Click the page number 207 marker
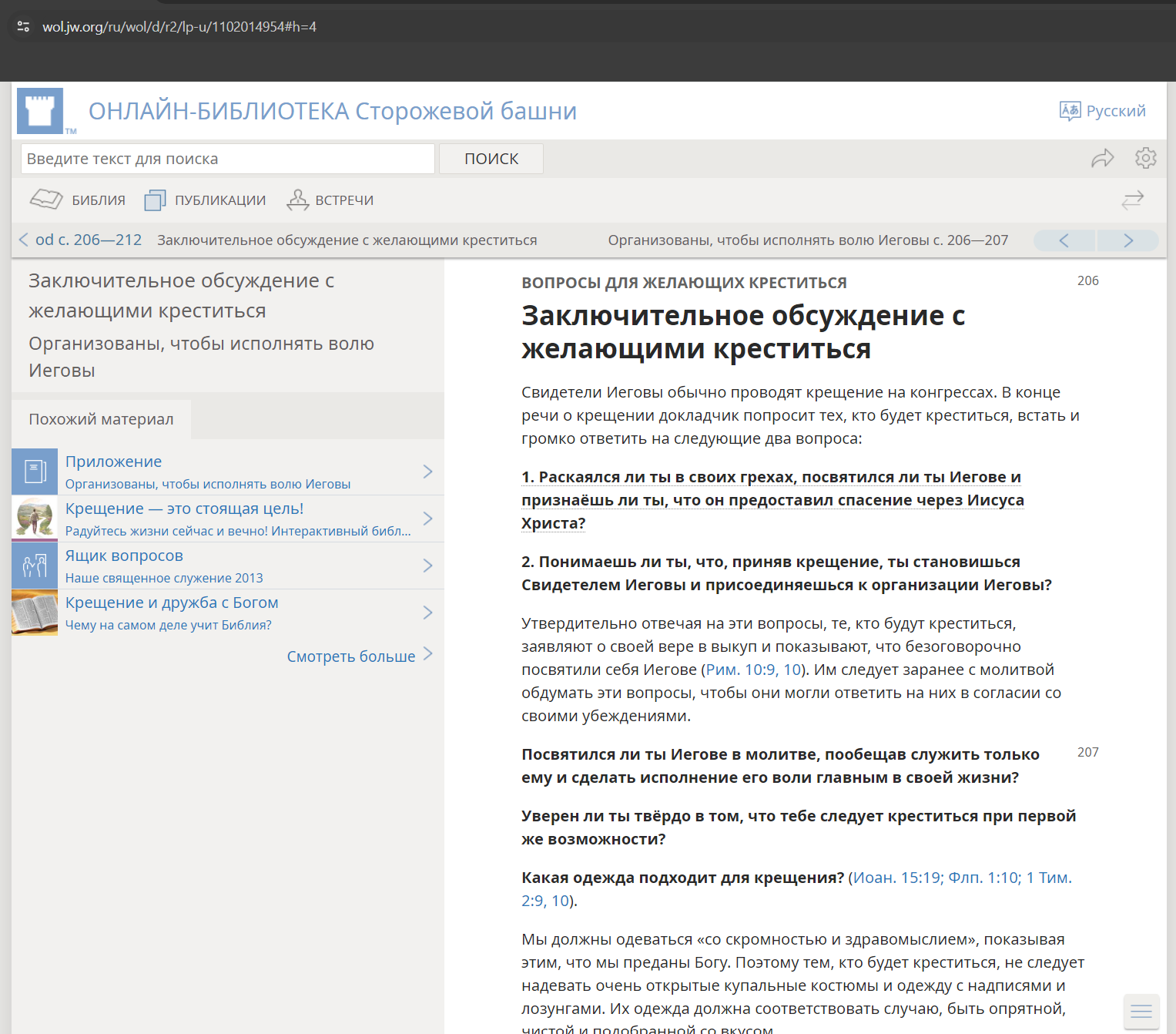Image resolution: width=1176 pixels, height=1034 pixels. [1088, 752]
